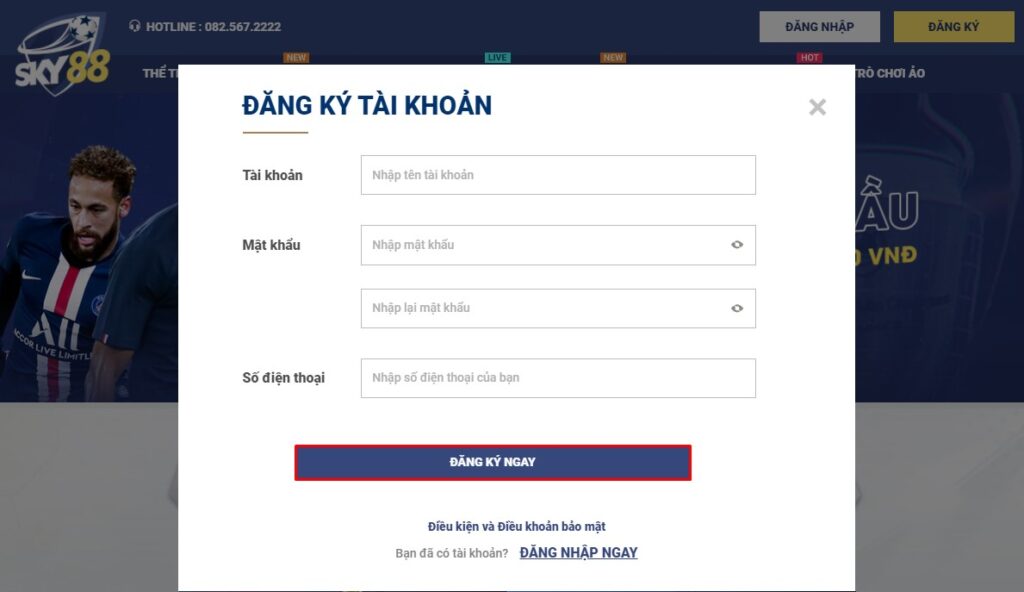This screenshot has height=592, width=1024.
Task: Close the registration dialog with X
Action: point(817,107)
